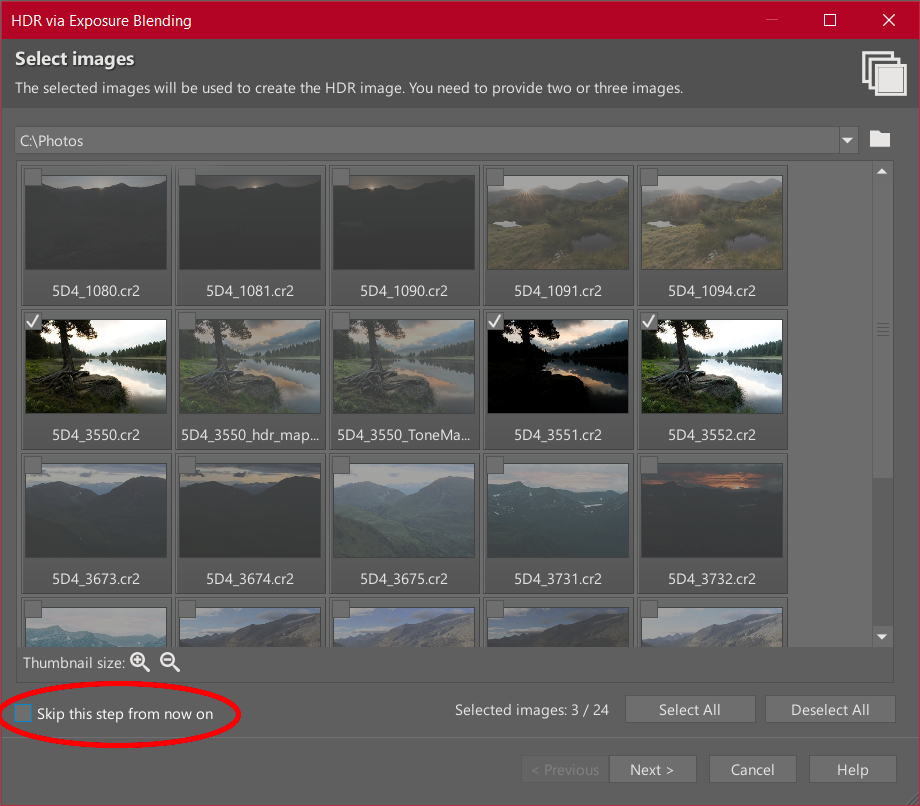Click the stacked images icon at top right
The height and width of the screenshot is (806, 920).
pyautogui.click(x=882, y=74)
